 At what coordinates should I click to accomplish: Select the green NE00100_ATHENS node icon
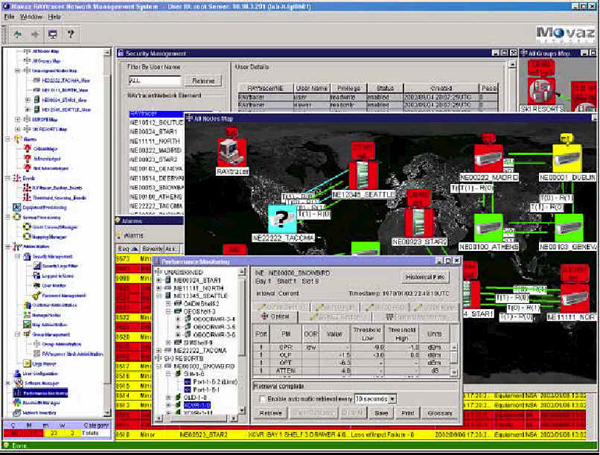pyautogui.click(x=488, y=228)
